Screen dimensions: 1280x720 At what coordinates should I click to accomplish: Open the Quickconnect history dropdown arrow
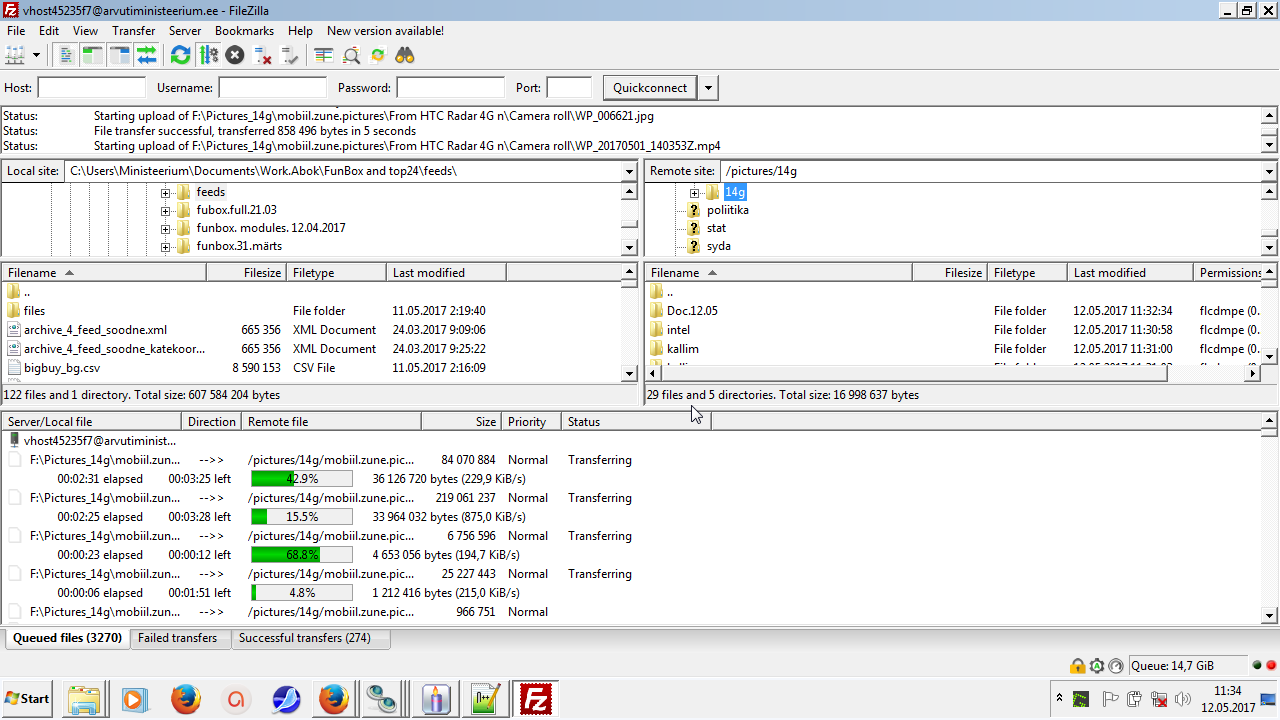point(708,88)
